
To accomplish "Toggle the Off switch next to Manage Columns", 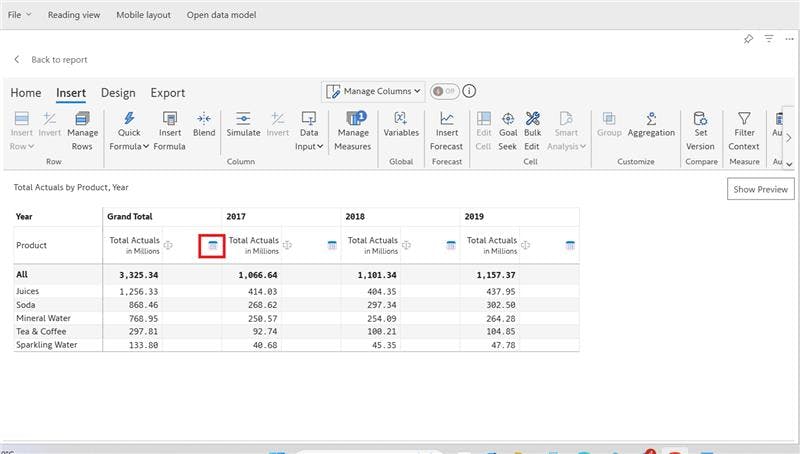I will [444, 91].
